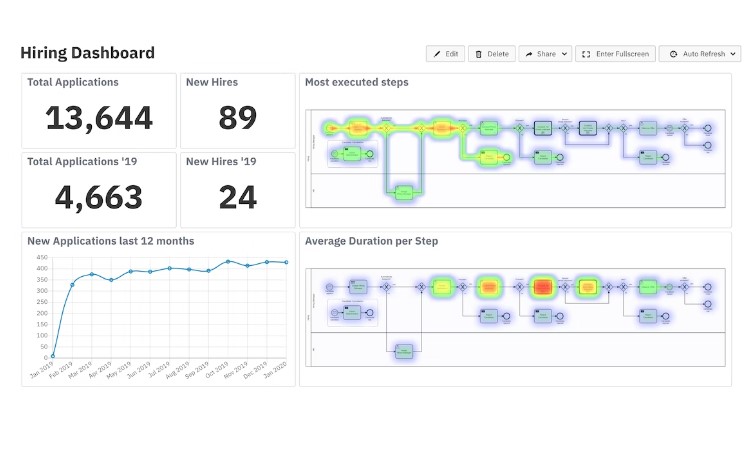753x455 pixels.
Task: Click the Jul 2019 data point
Action: point(170,268)
